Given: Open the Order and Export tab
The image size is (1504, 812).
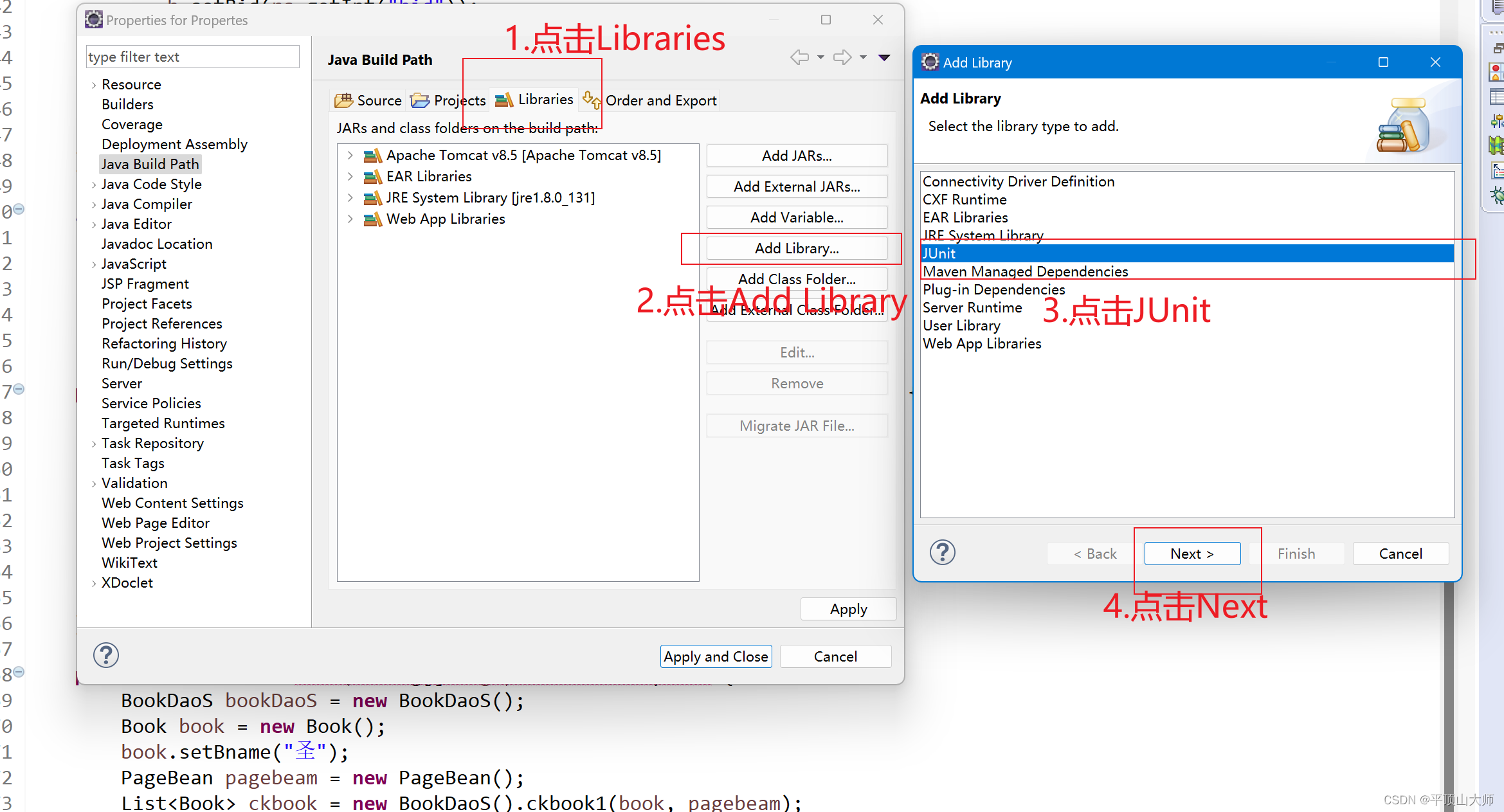Looking at the screenshot, I should 651,100.
